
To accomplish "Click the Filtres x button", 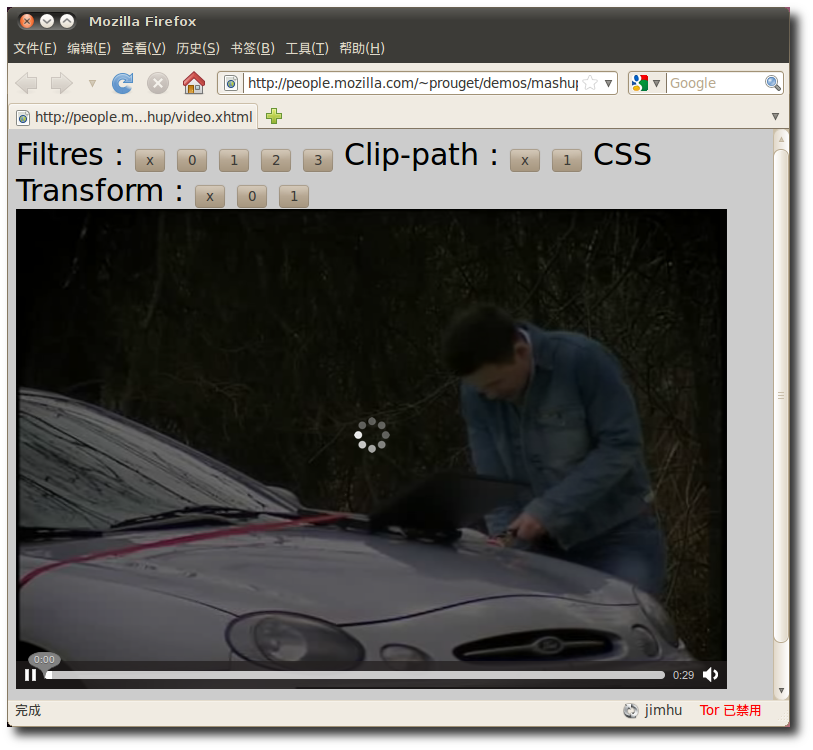I will [150, 160].
